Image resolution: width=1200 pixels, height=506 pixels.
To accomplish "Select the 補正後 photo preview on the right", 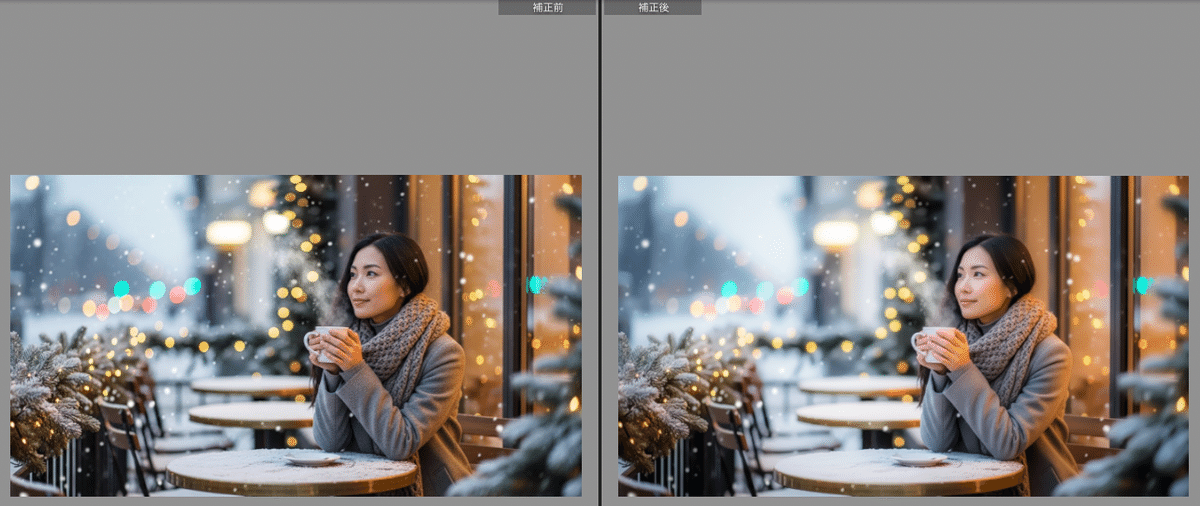I will click(903, 336).
